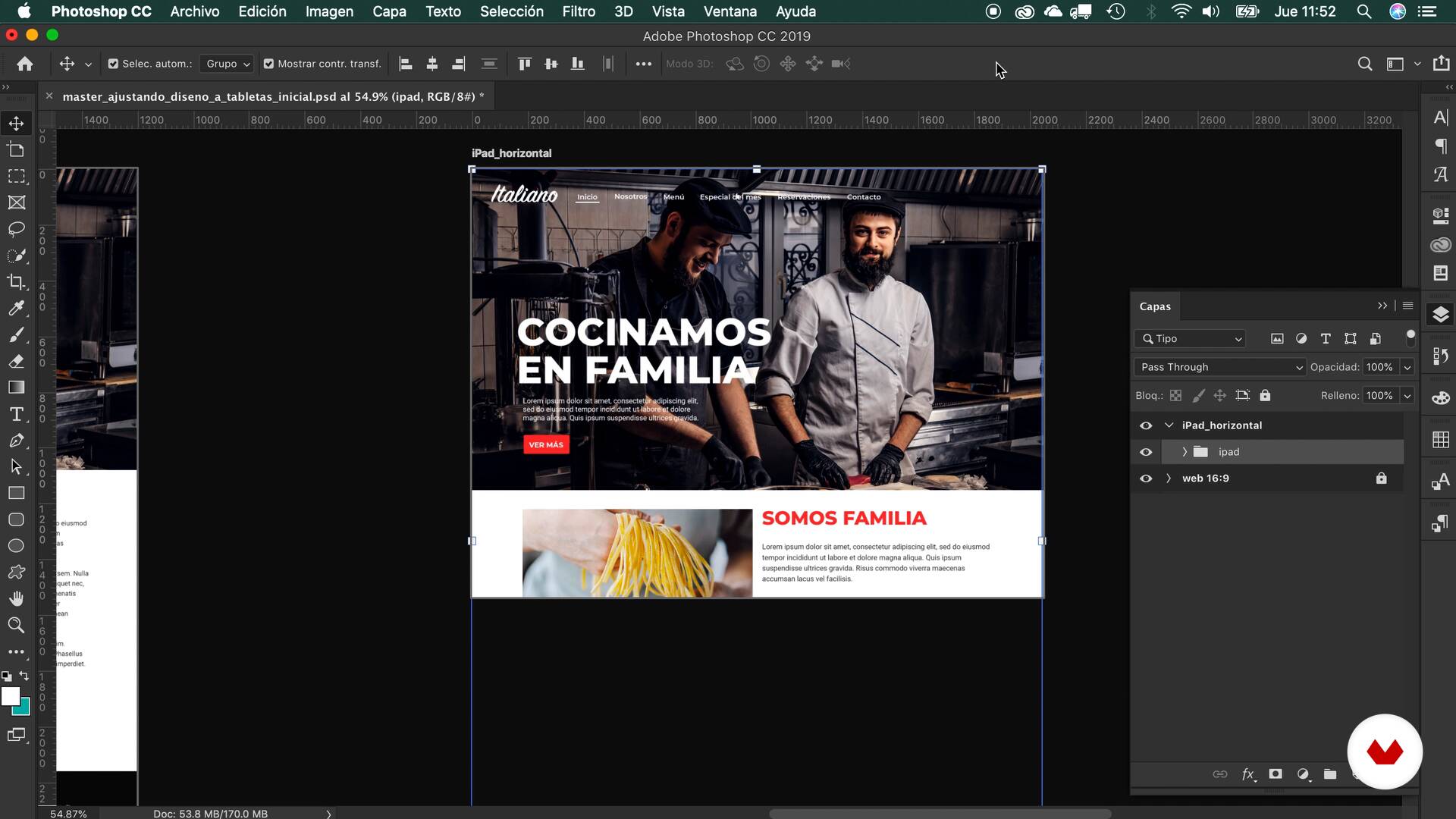The height and width of the screenshot is (819, 1456).
Task: Select the Pen tool
Action: 16,441
